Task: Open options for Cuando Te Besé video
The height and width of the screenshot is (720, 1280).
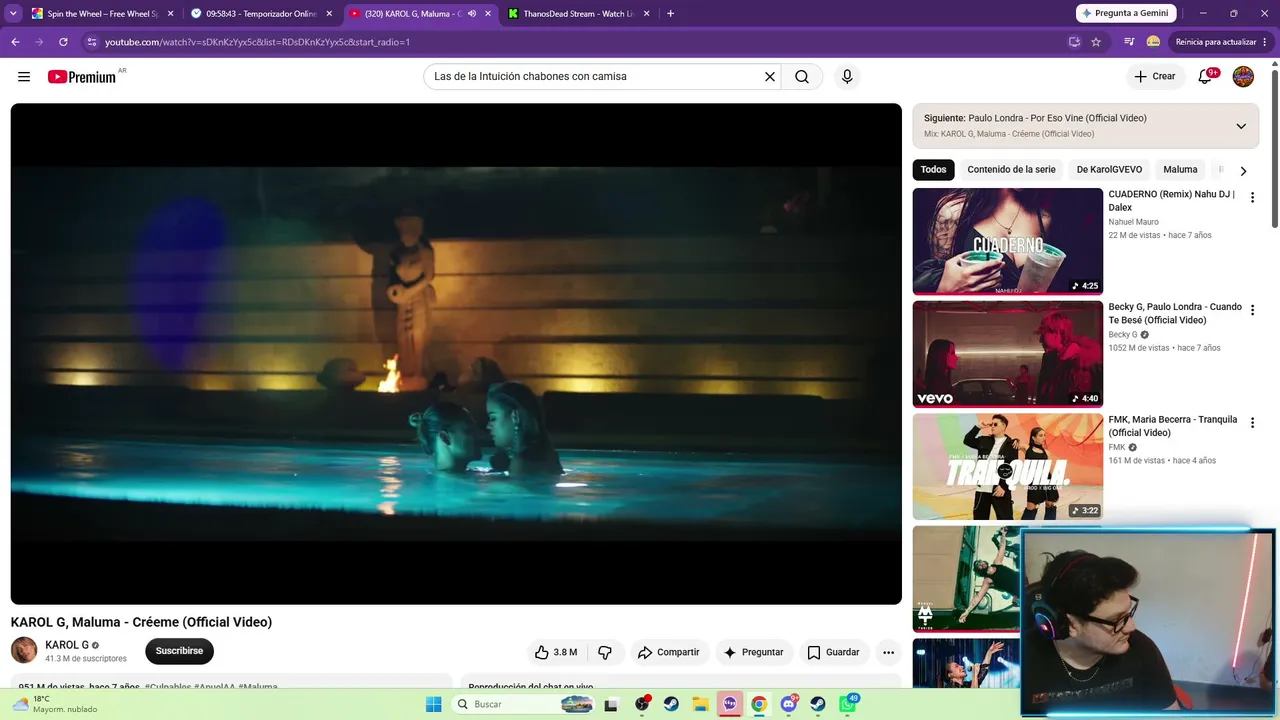Action: click(1252, 311)
